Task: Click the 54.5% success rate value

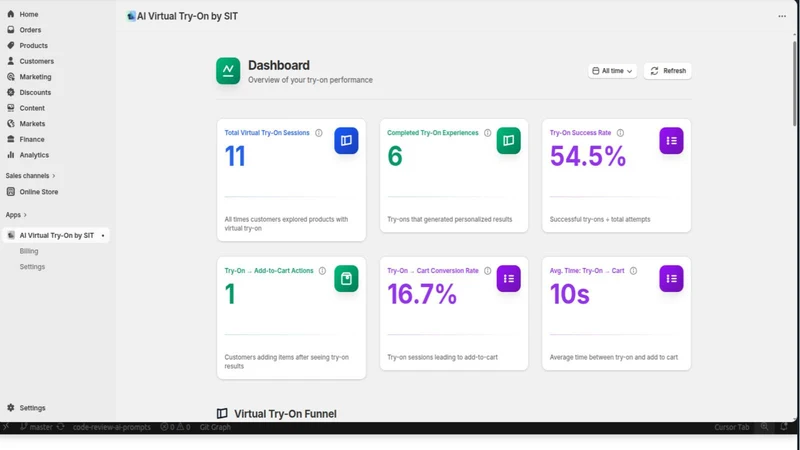Action: click(587, 156)
